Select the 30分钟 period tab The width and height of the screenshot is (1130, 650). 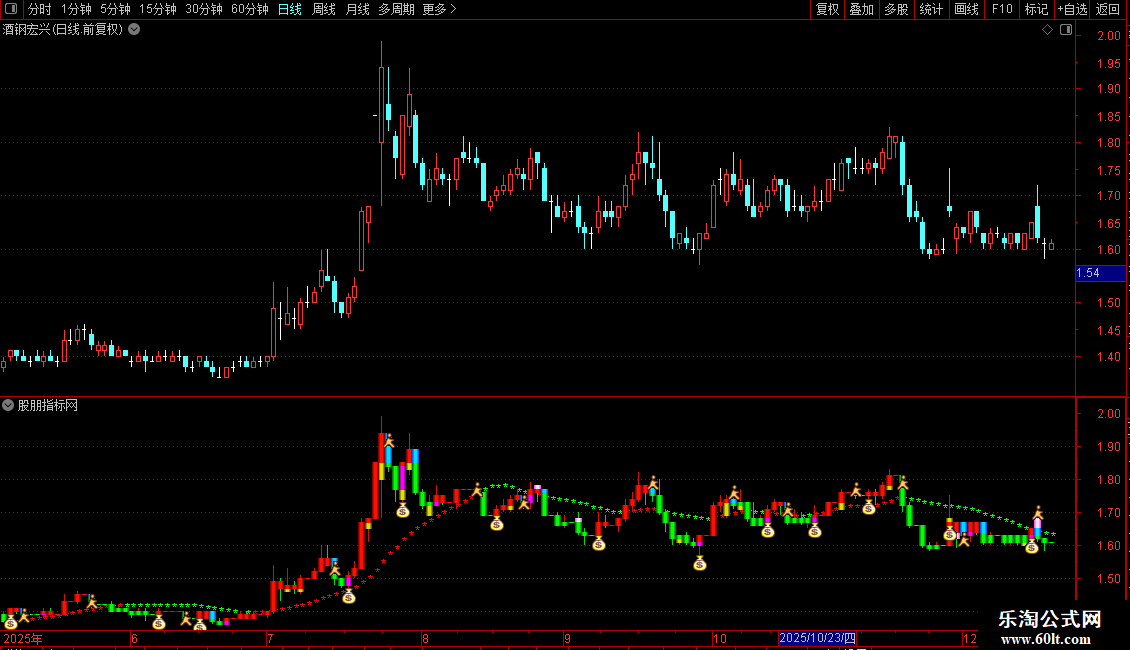204,9
